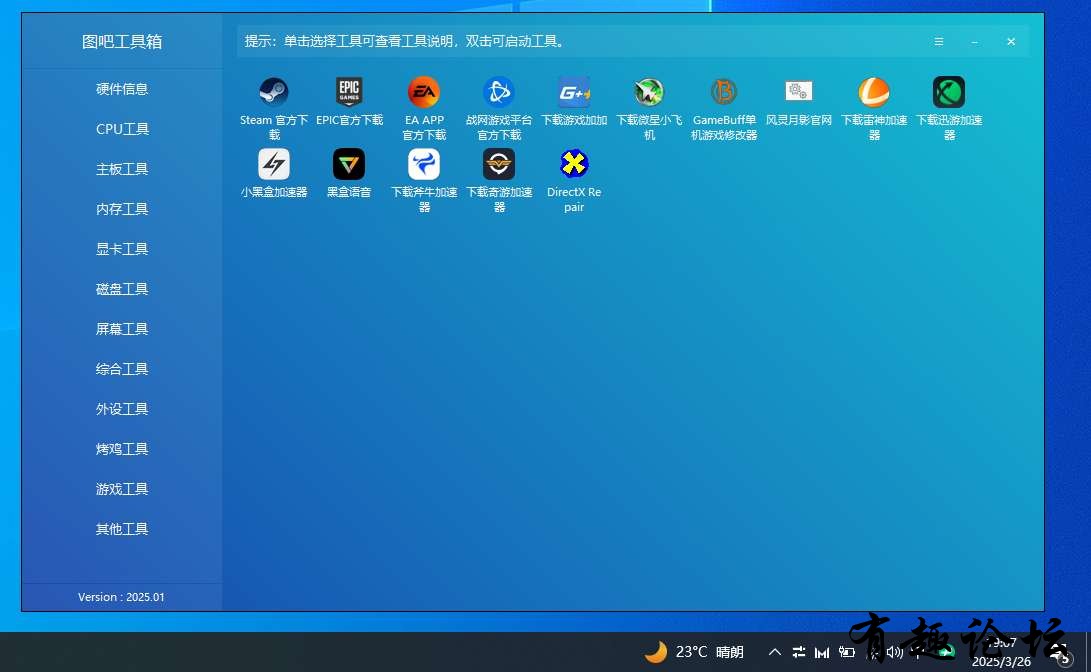Open the 内存工具 category
This screenshot has width=1091, height=672.
[122, 209]
